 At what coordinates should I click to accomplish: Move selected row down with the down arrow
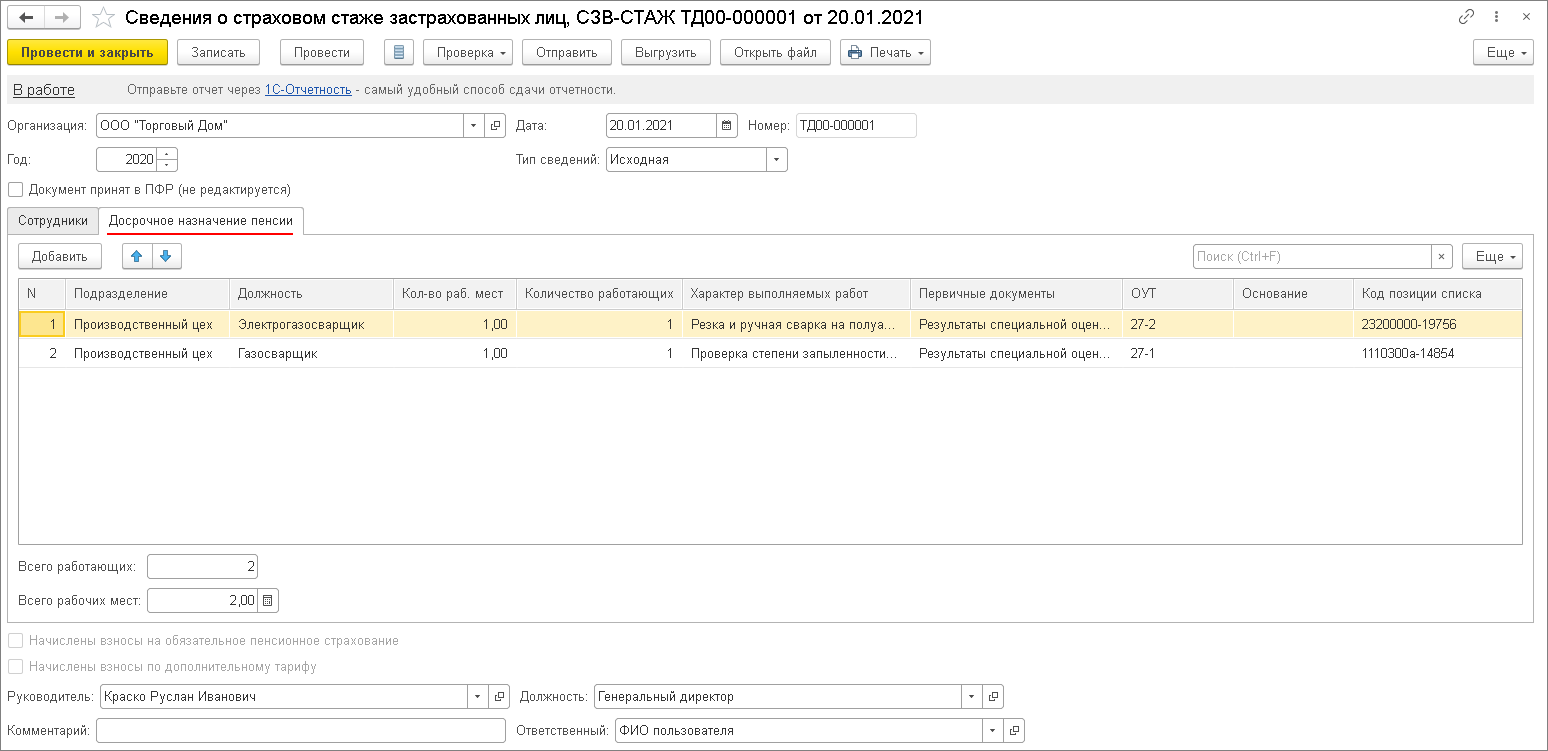pos(166,256)
